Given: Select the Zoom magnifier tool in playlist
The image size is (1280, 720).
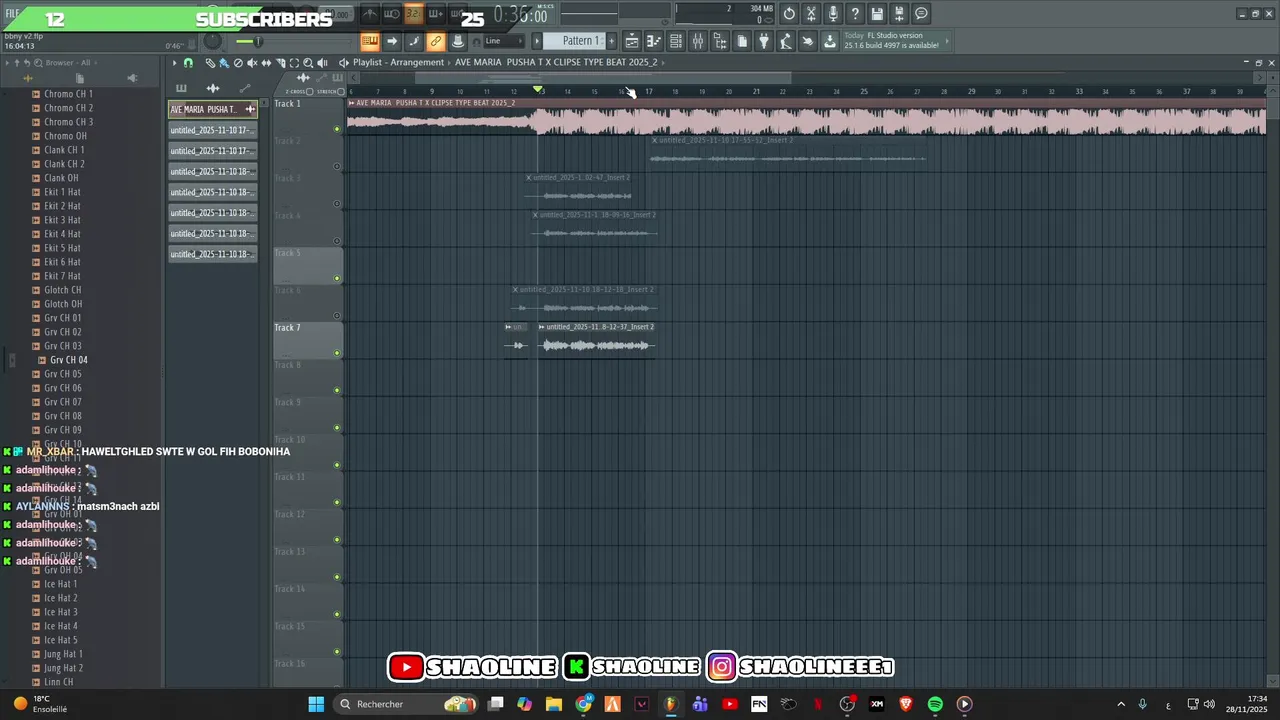Looking at the screenshot, I should (x=308, y=63).
